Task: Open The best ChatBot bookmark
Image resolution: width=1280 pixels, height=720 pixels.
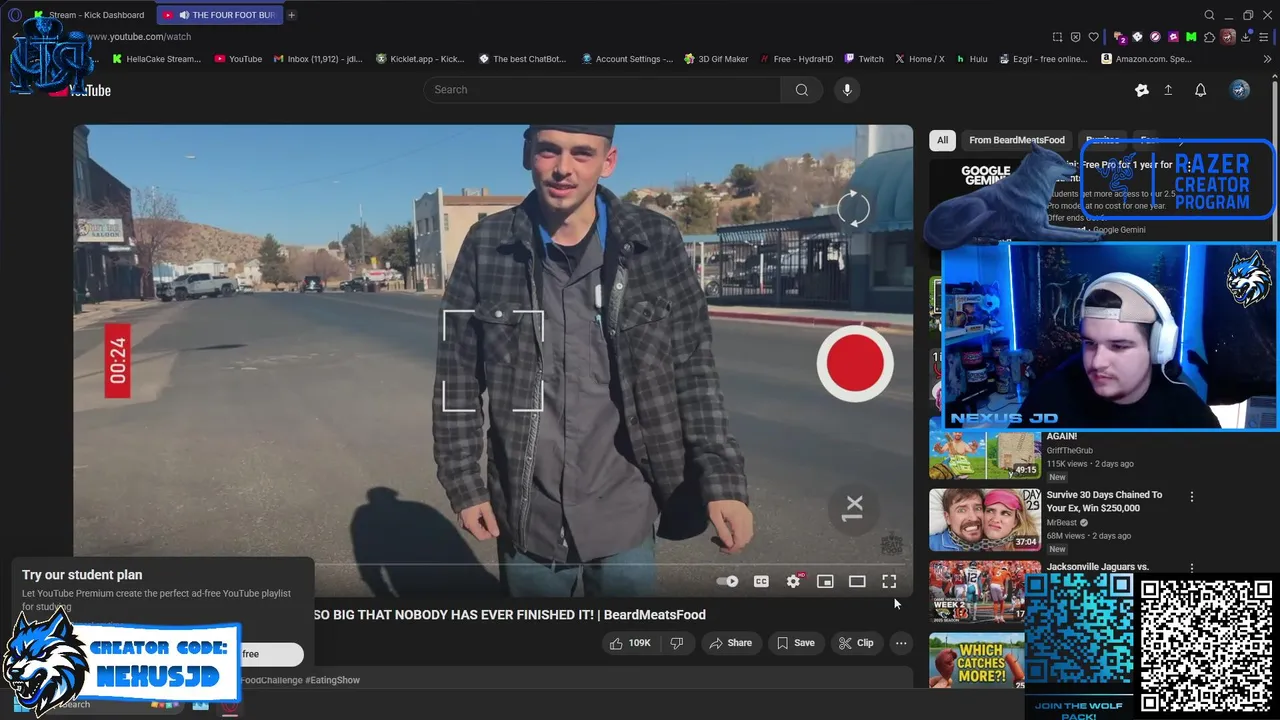Action: (522, 59)
